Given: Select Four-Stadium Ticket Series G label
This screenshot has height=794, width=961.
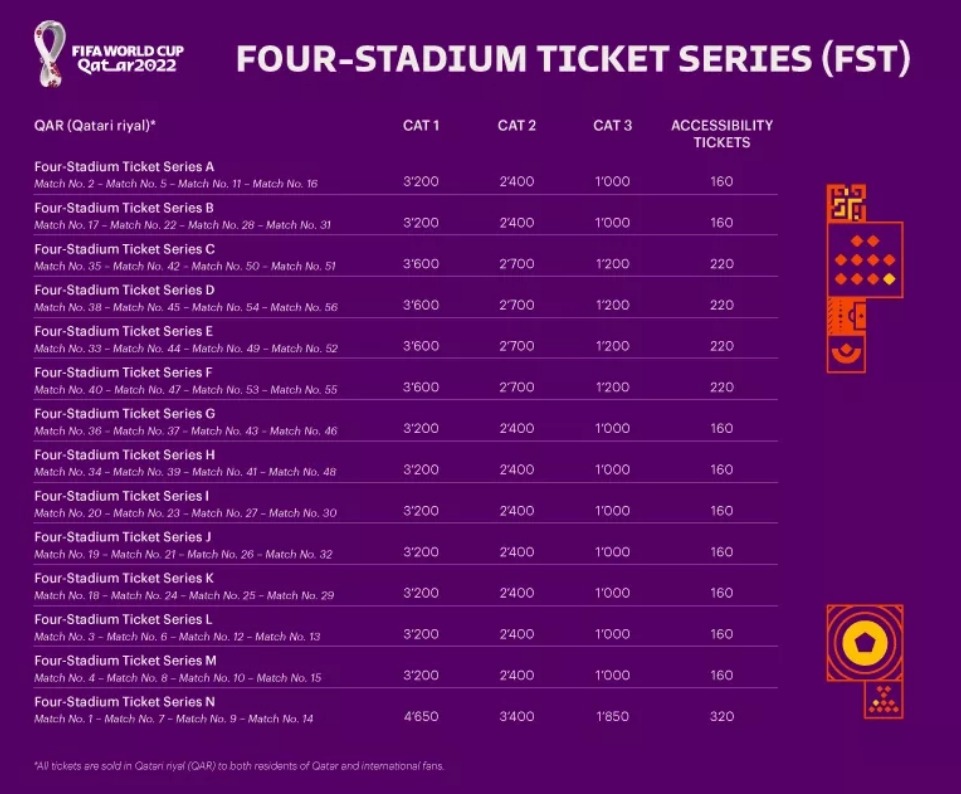Looking at the screenshot, I should click(x=124, y=413).
